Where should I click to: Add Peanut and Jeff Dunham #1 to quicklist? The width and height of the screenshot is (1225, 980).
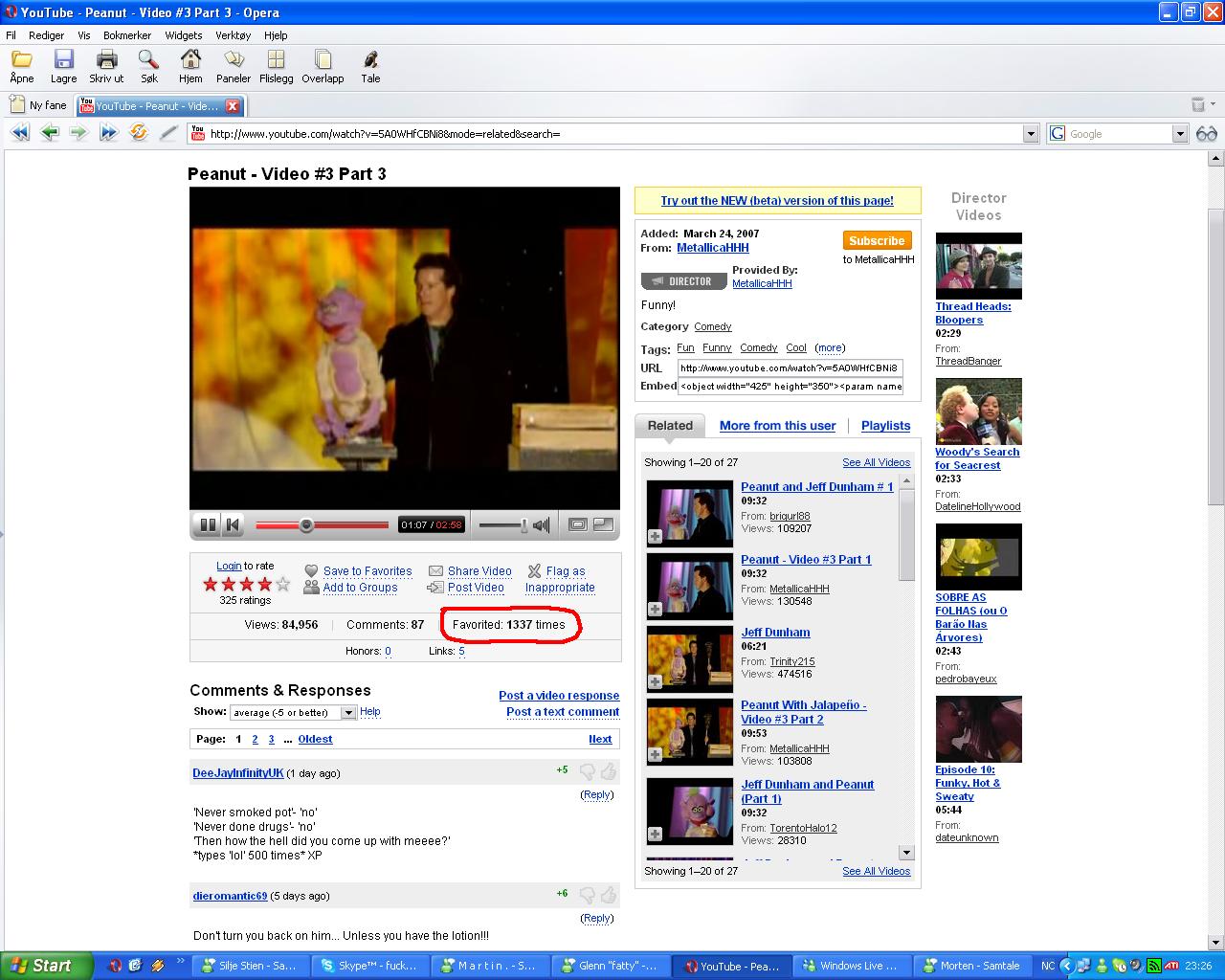tap(655, 537)
